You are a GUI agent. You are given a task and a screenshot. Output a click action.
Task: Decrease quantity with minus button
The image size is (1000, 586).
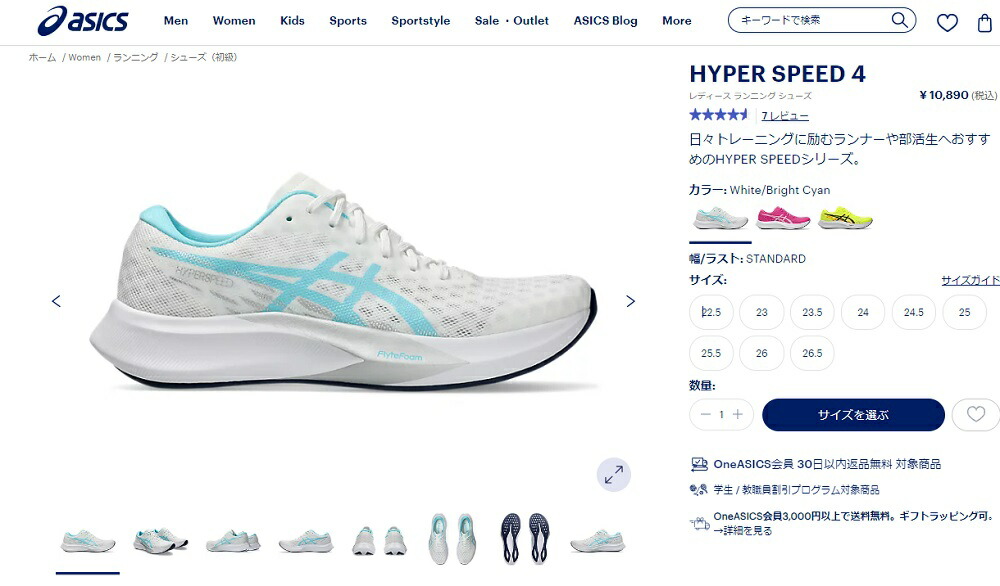click(x=705, y=414)
